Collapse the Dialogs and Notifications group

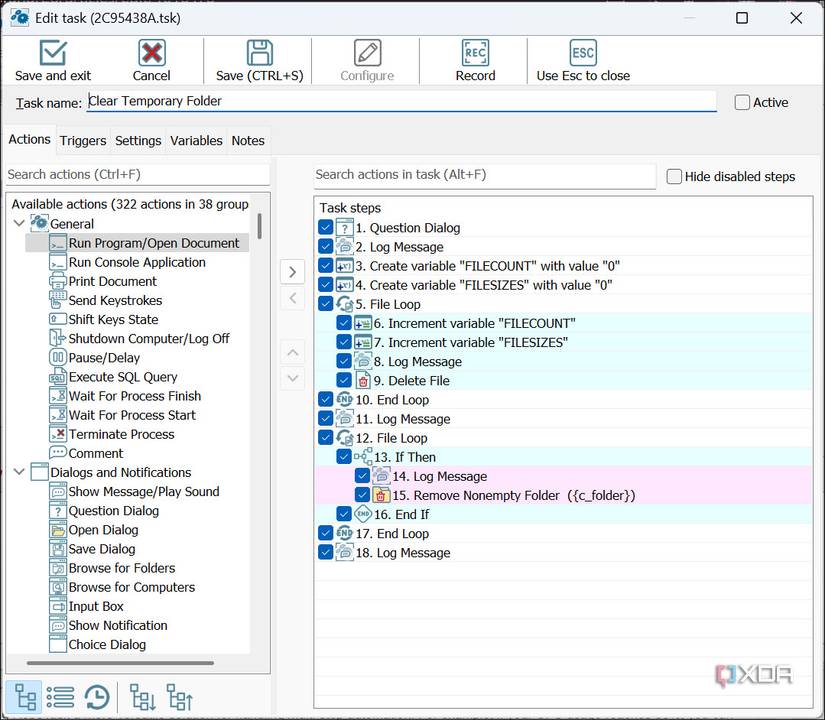[20, 472]
